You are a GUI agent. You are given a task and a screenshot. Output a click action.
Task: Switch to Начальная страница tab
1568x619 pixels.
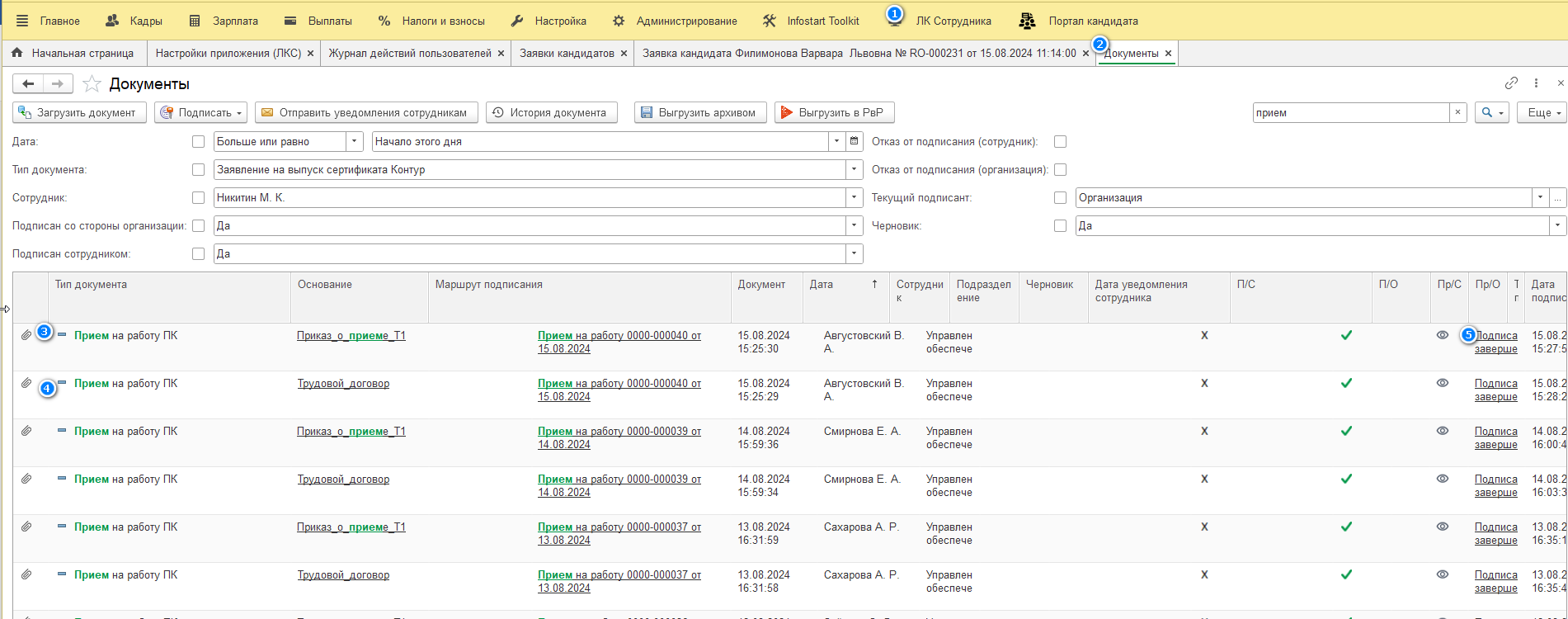(x=73, y=53)
